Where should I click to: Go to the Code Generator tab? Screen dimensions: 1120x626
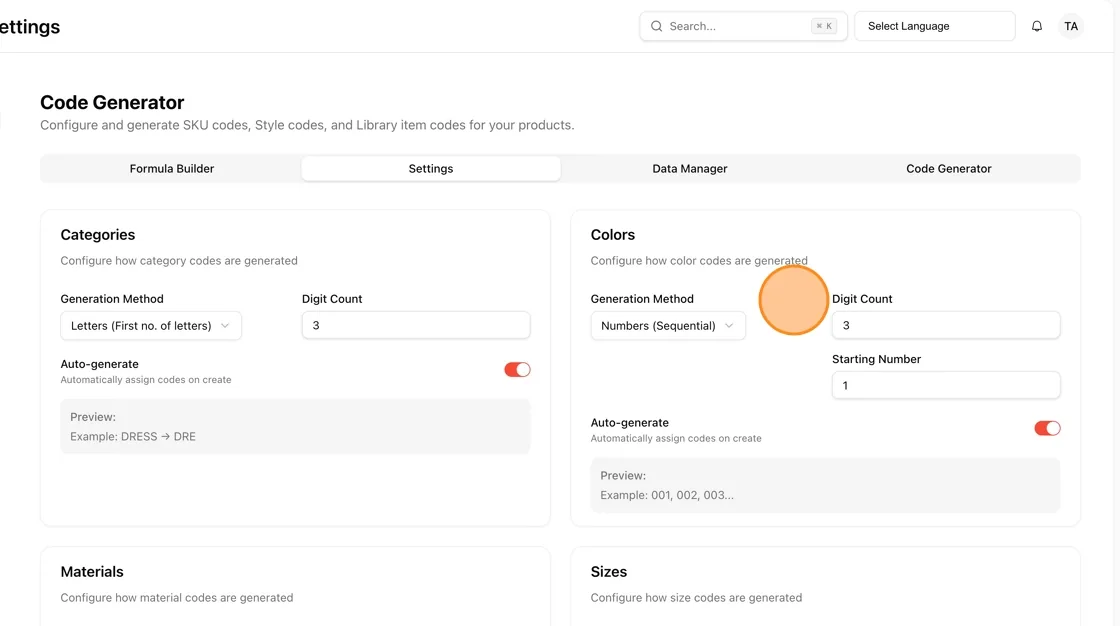point(949,169)
